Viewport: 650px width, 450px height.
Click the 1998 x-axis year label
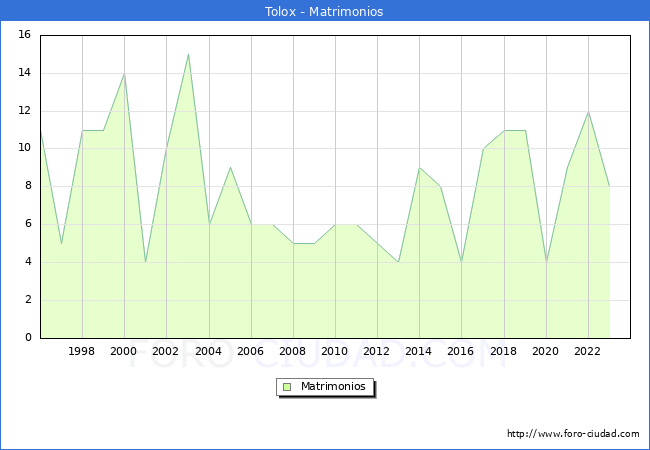[81, 351]
